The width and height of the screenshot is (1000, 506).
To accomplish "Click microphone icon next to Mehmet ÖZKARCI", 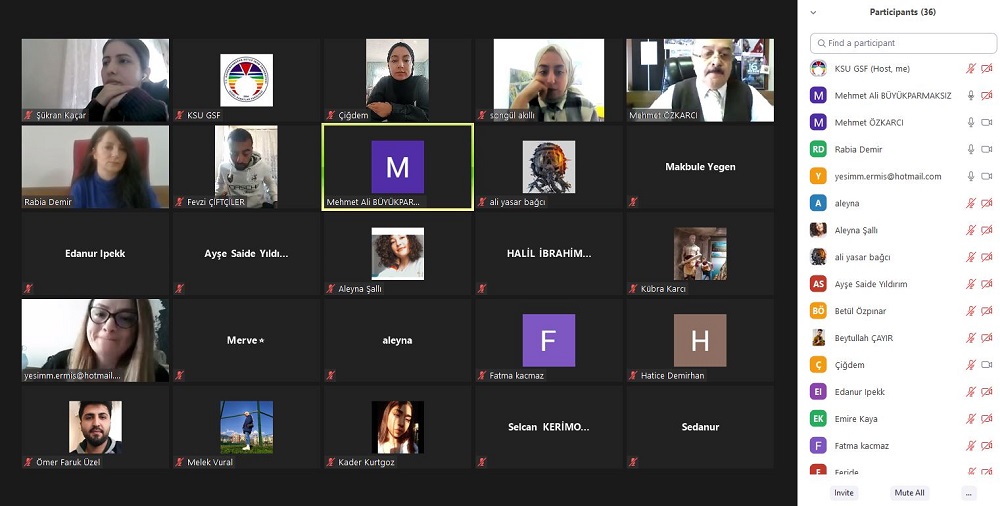I will click(970, 123).
